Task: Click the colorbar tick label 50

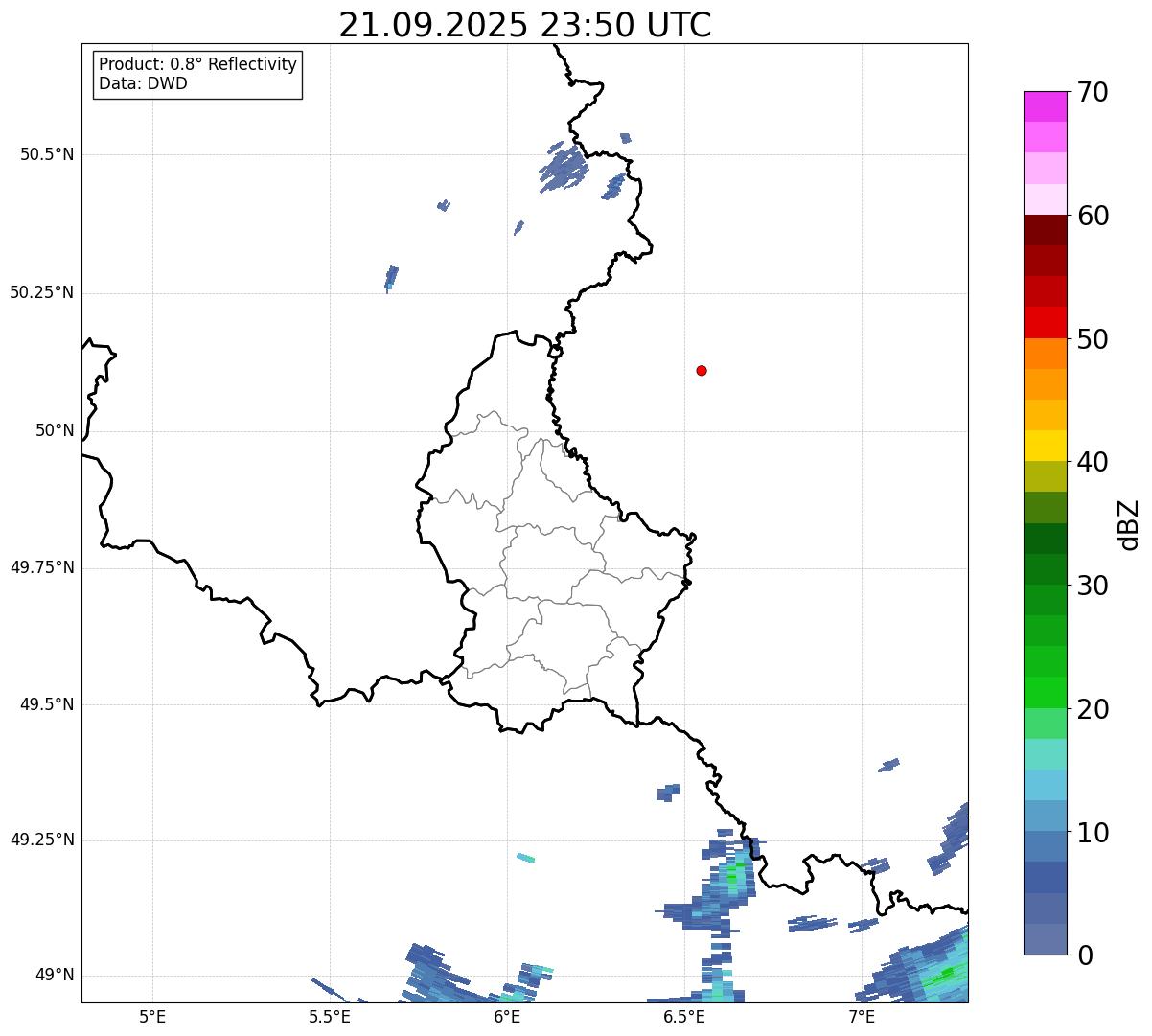Action: 1093,339
